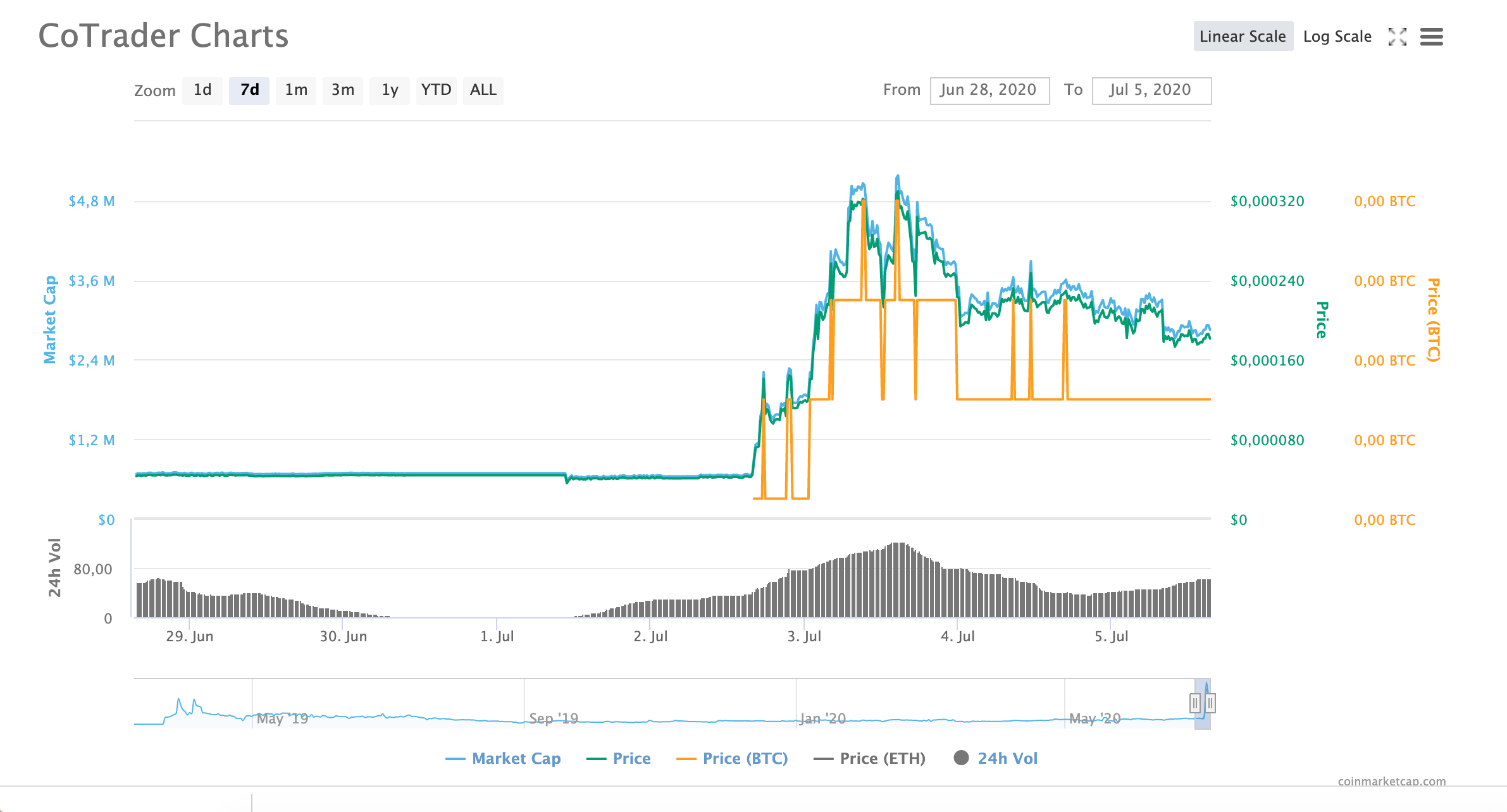Hide the Price series via legend

point(631,758)
